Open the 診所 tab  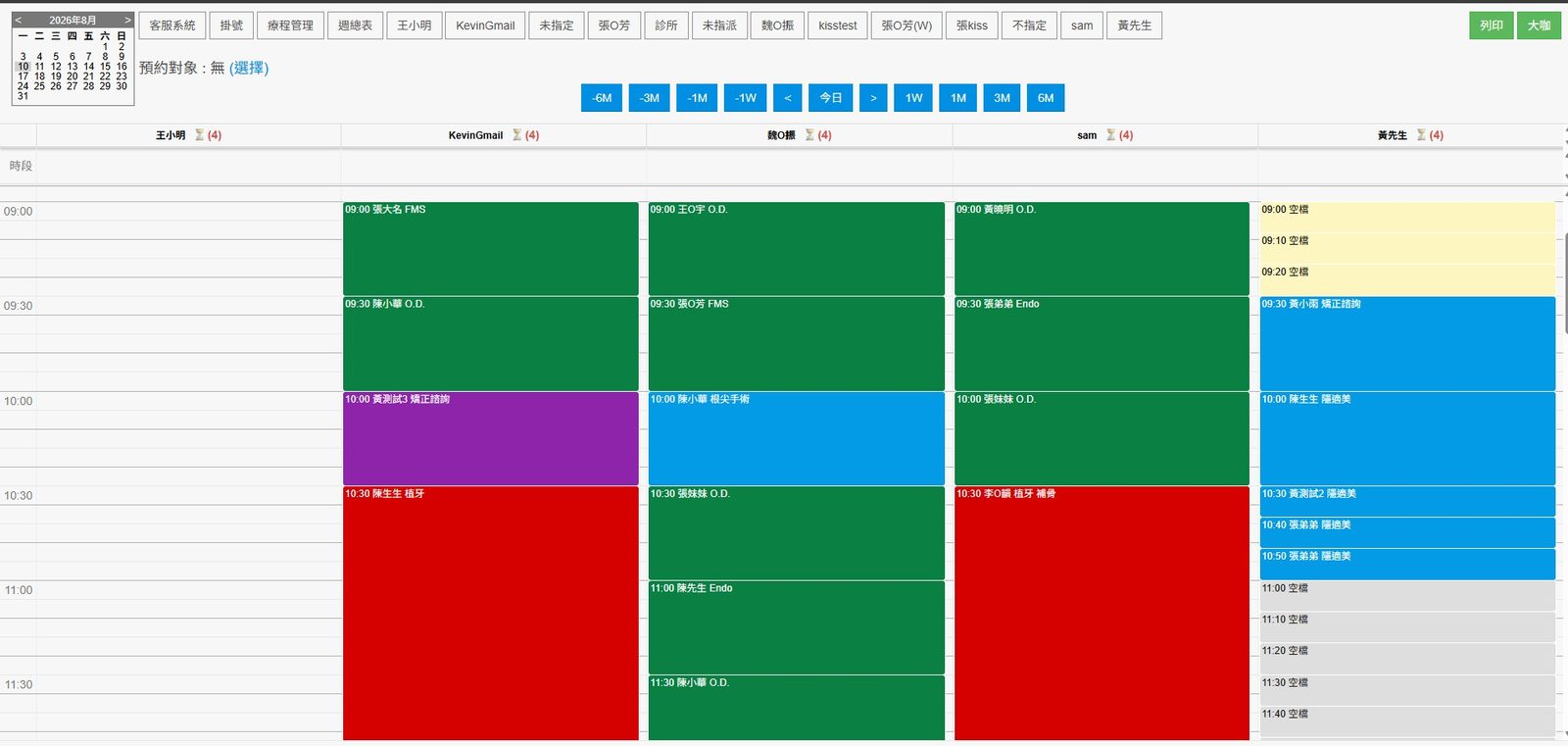[666, 25]
